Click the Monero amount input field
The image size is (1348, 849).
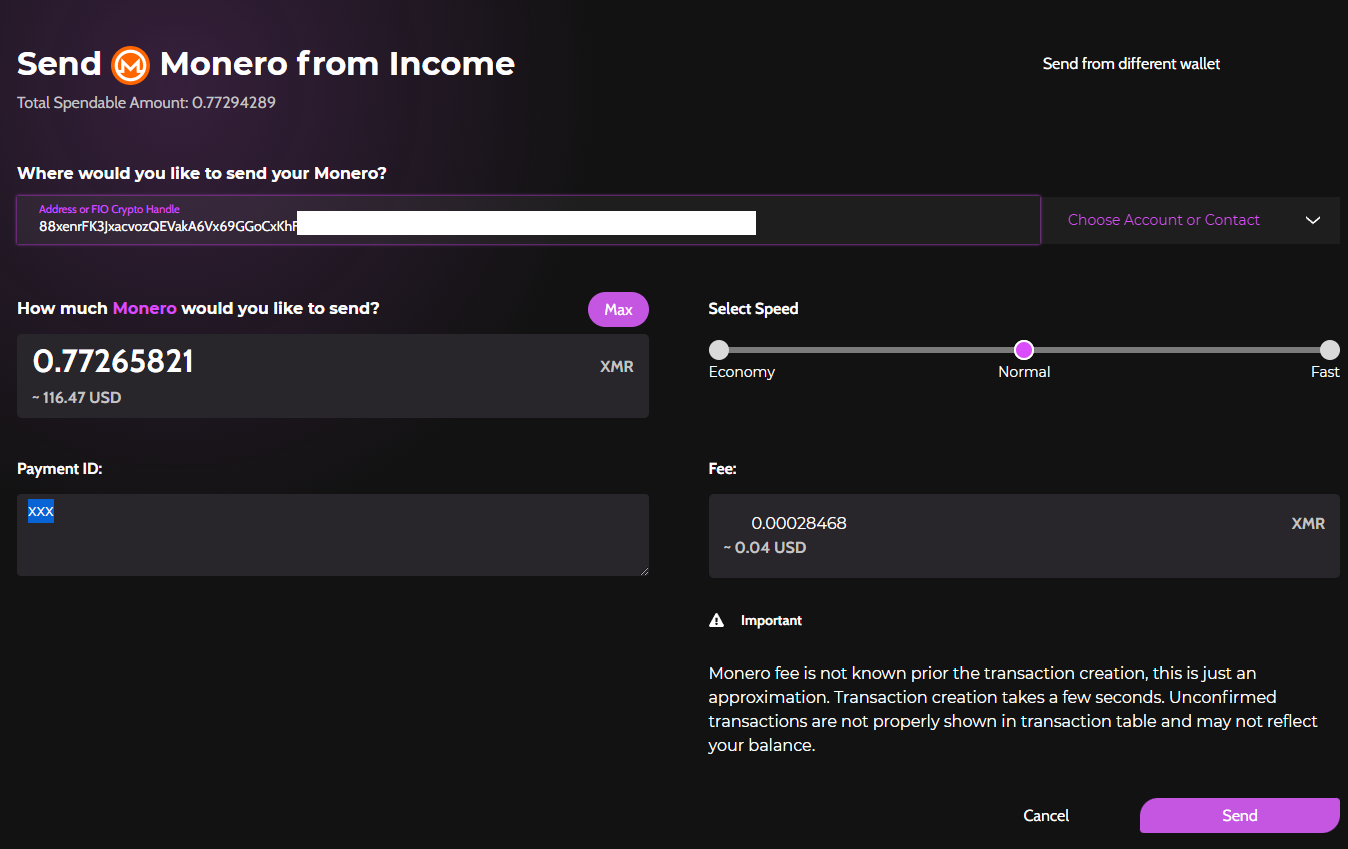click(x=333, y=376)
